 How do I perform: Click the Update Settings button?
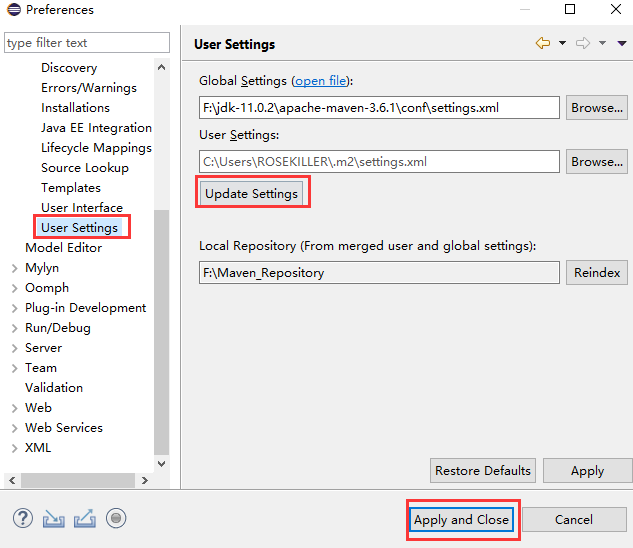click(x=251, y=193)
